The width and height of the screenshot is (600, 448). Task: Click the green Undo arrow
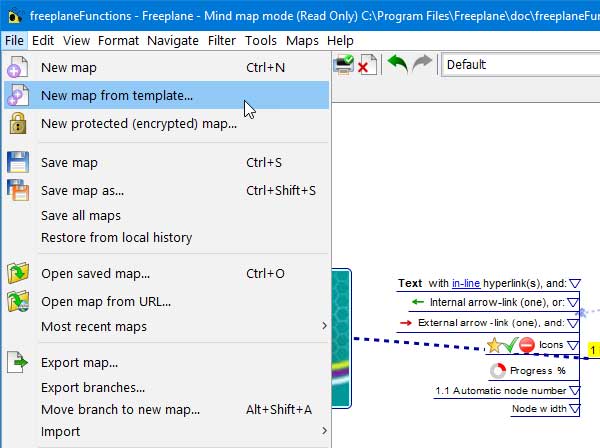point(398,64)
